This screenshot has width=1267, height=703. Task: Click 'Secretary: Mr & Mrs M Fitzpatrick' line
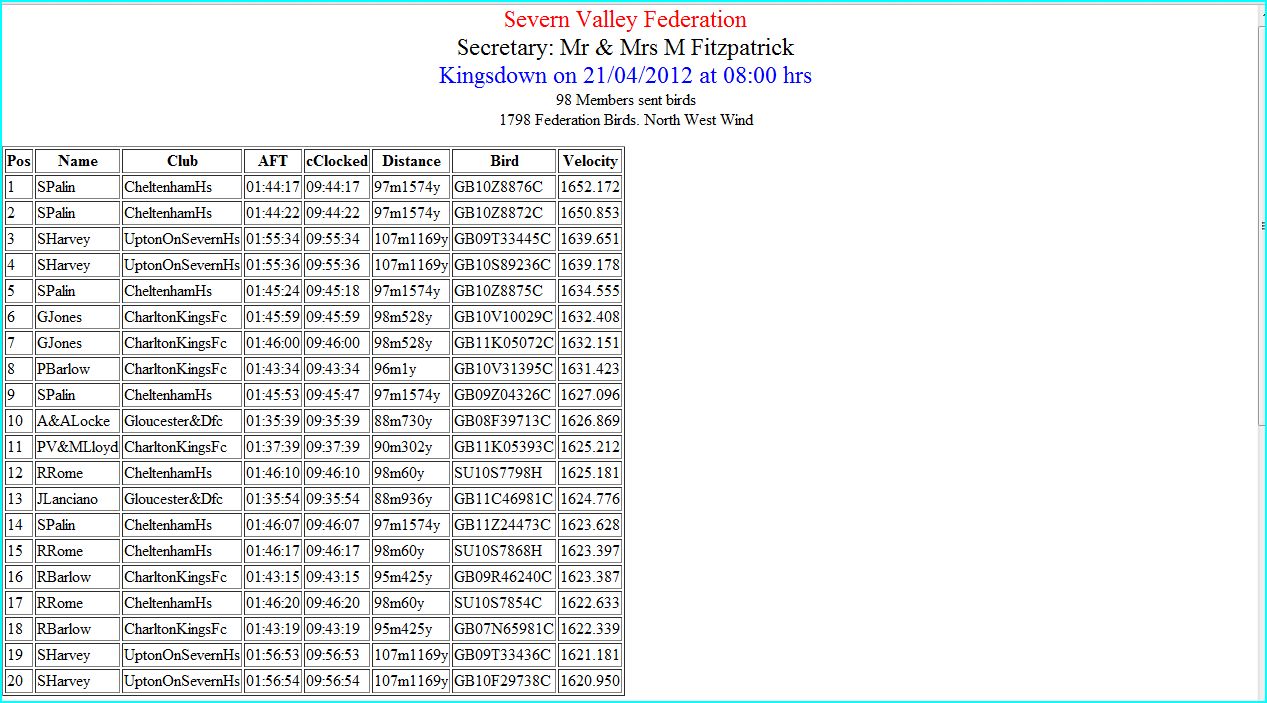point(625,48)
